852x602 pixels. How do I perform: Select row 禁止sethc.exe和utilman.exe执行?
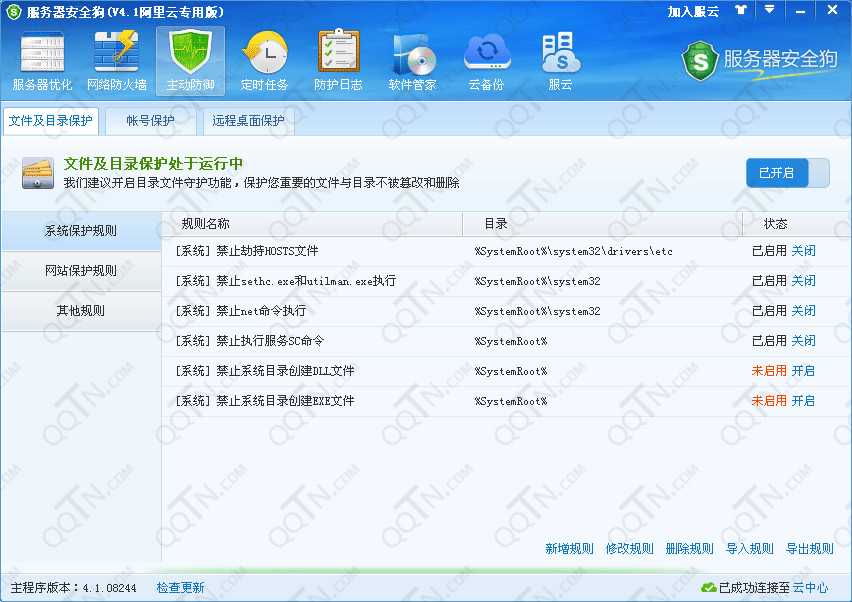(506, 281)
